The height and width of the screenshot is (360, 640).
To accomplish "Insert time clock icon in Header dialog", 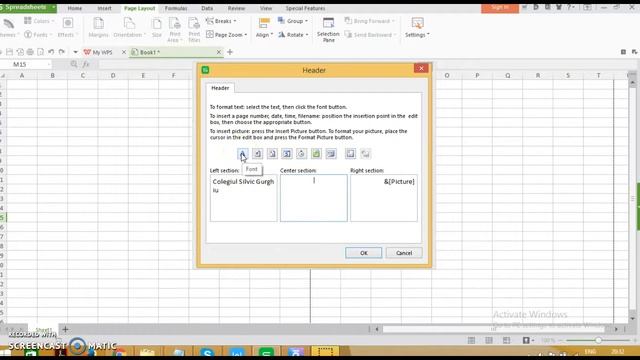I will click(301, 153).
